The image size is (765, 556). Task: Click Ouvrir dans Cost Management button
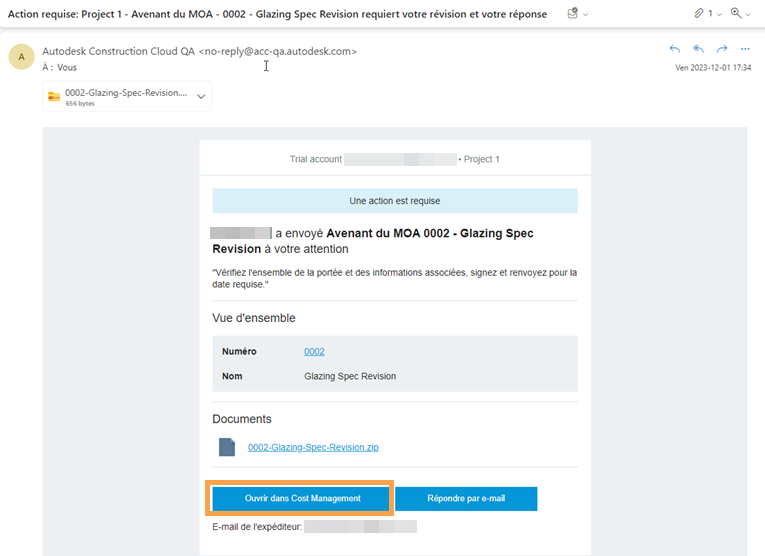(x=302, y=498)
